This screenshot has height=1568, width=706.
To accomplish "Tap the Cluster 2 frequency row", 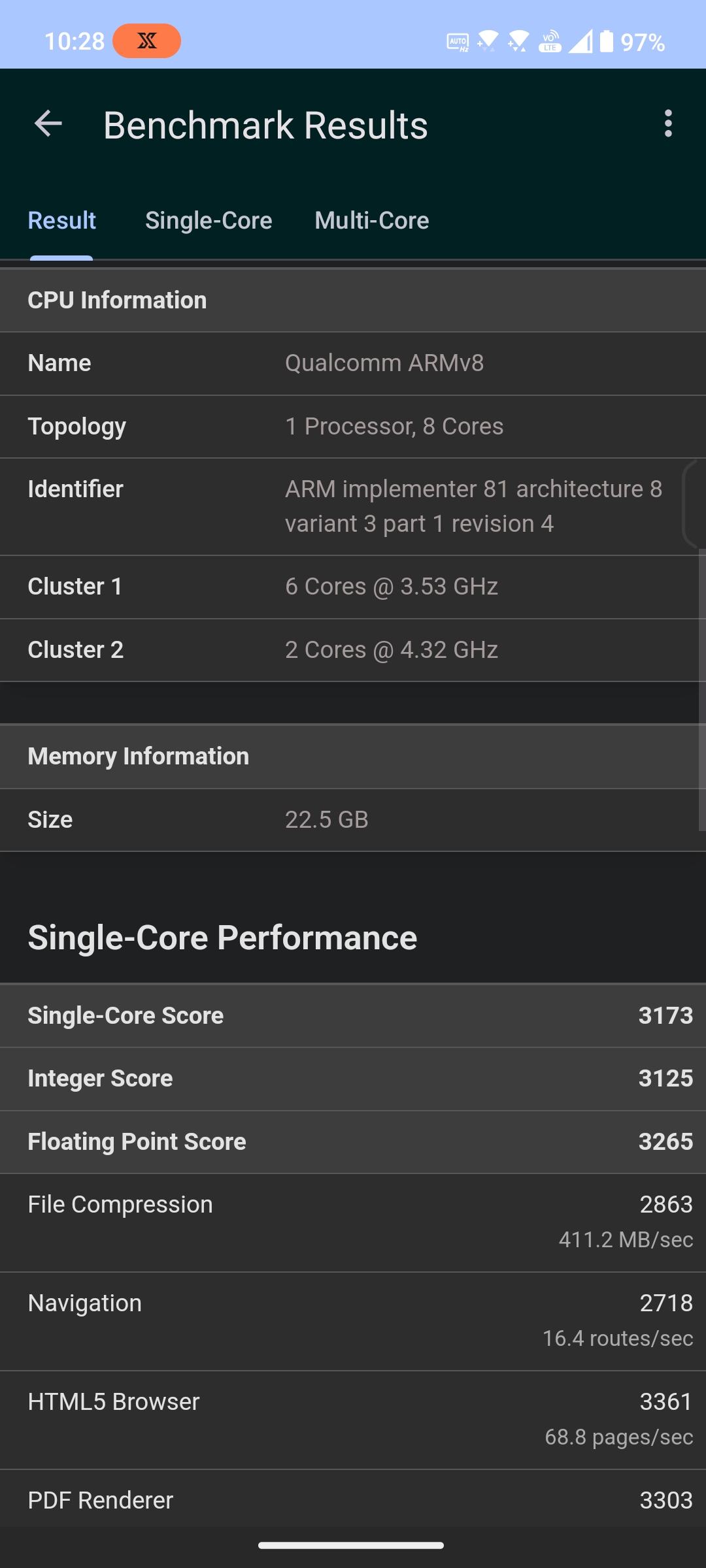I will coord(353,650).
